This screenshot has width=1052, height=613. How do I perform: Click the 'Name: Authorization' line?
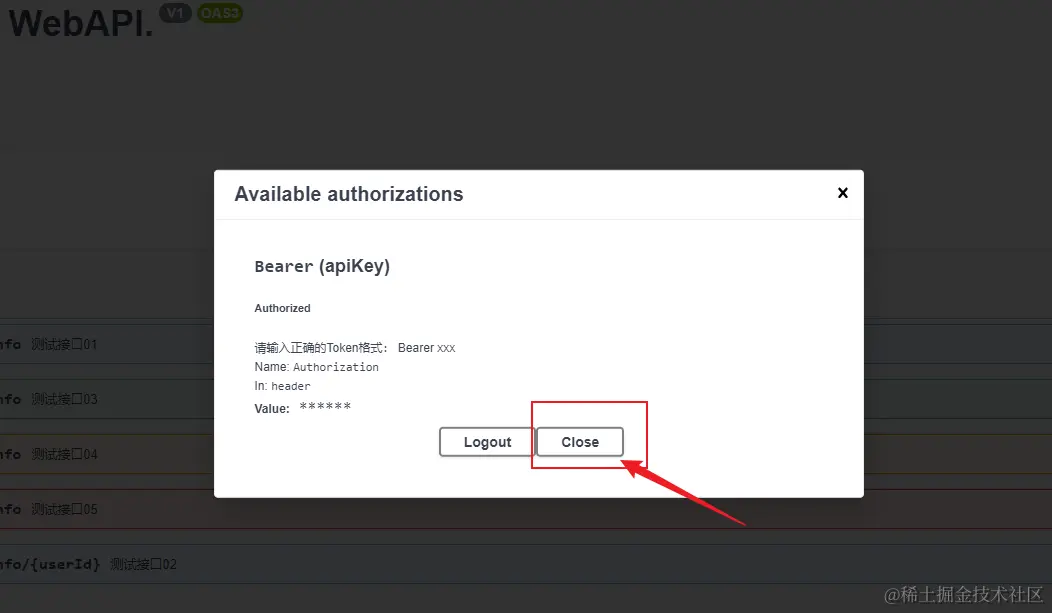pyautogui.click(x=316, y=367)
